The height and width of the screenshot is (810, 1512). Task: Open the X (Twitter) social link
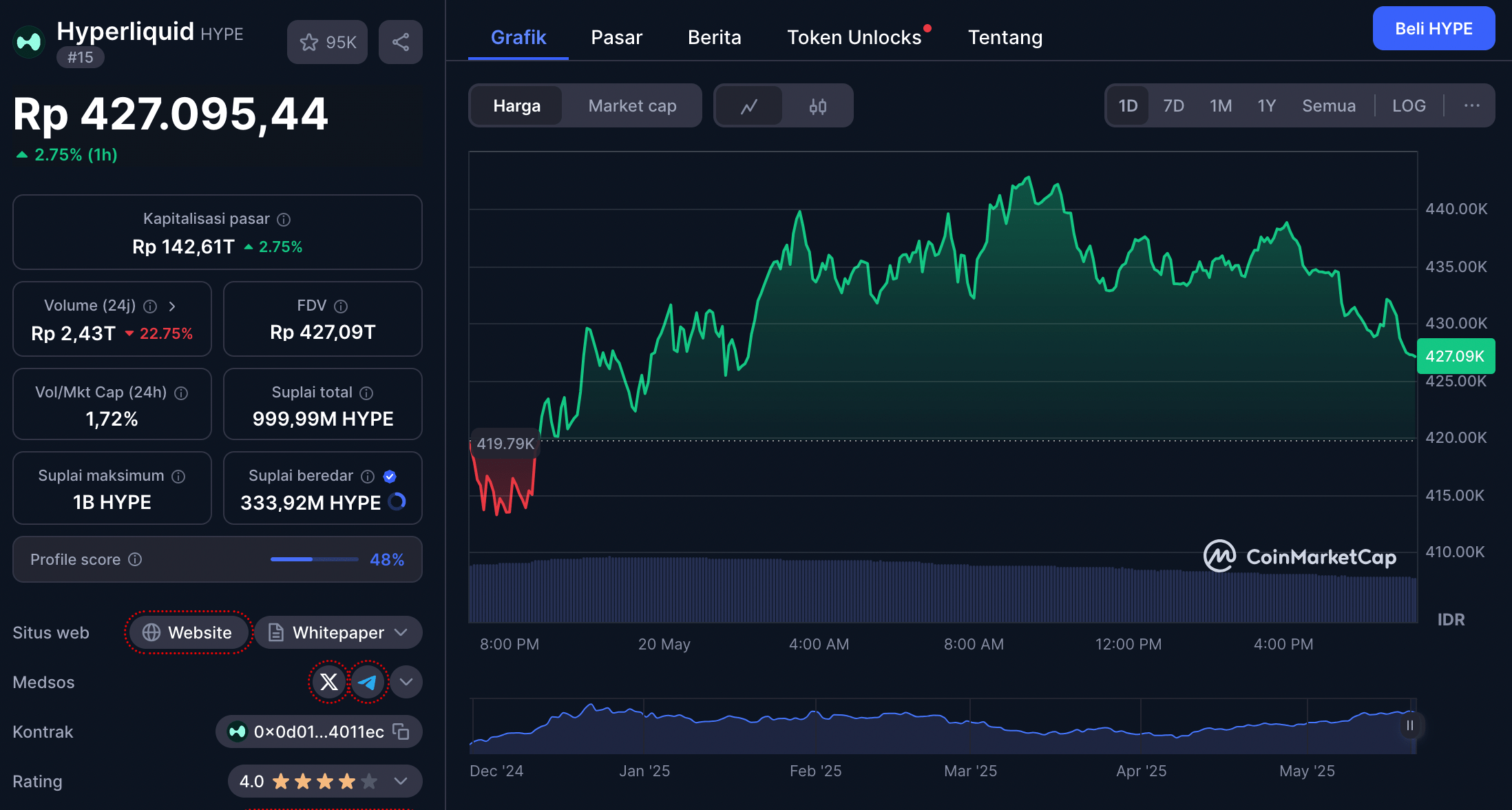coord(329,682)
